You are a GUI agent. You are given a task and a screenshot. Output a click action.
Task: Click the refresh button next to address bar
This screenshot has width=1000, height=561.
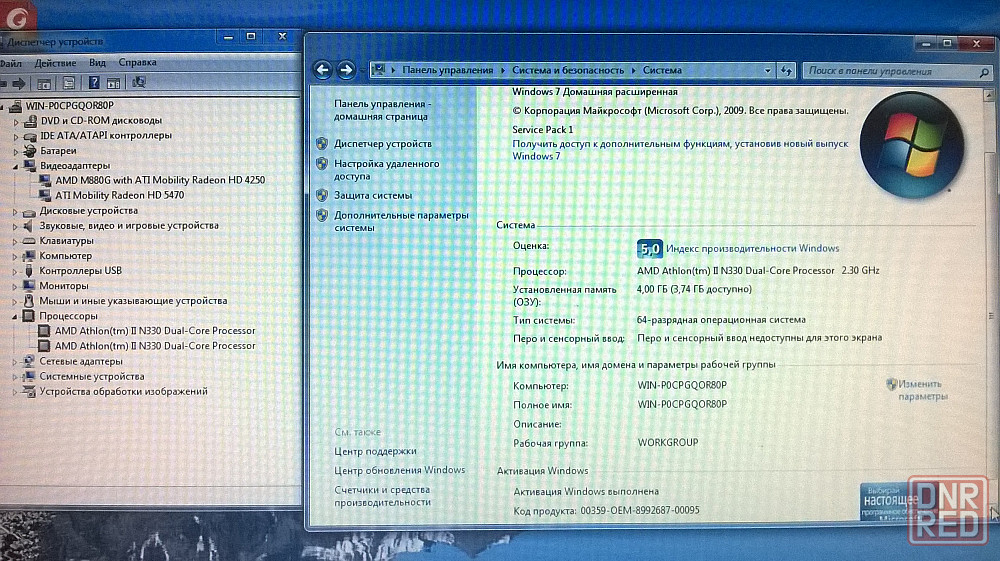[x=786, y=71]
